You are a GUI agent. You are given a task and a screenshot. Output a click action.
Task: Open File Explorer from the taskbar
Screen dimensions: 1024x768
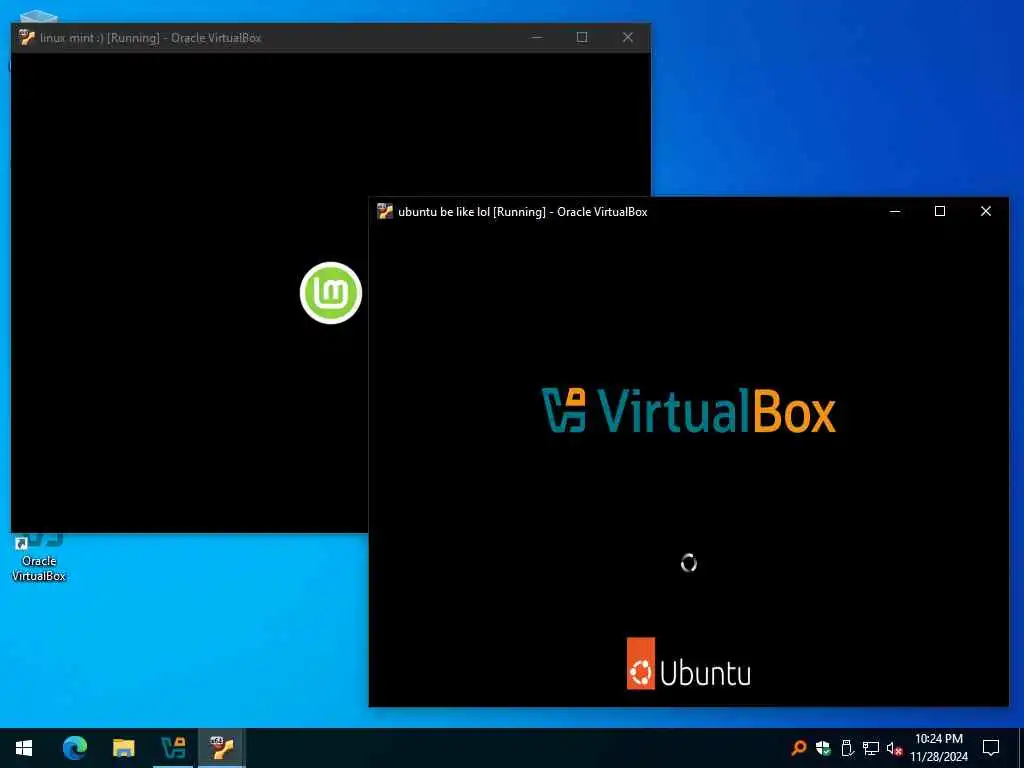[123, 748]
